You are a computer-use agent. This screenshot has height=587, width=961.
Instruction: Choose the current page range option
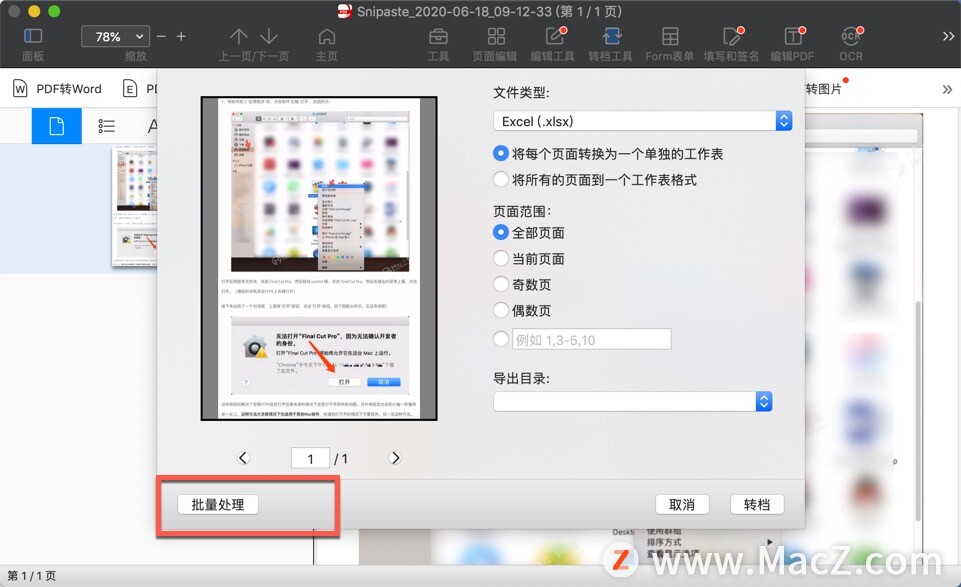tap(501, 258)
